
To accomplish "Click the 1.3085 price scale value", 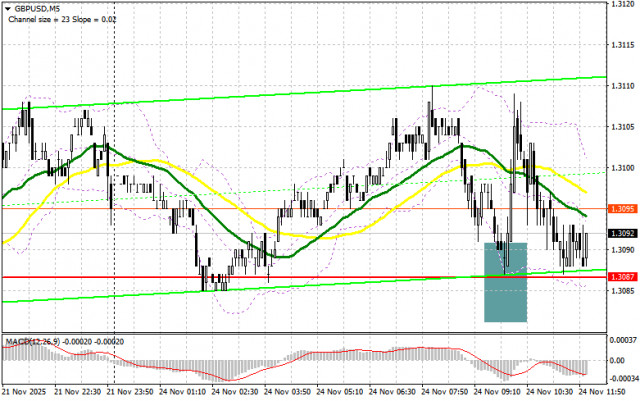I will (x=623, y=291).
